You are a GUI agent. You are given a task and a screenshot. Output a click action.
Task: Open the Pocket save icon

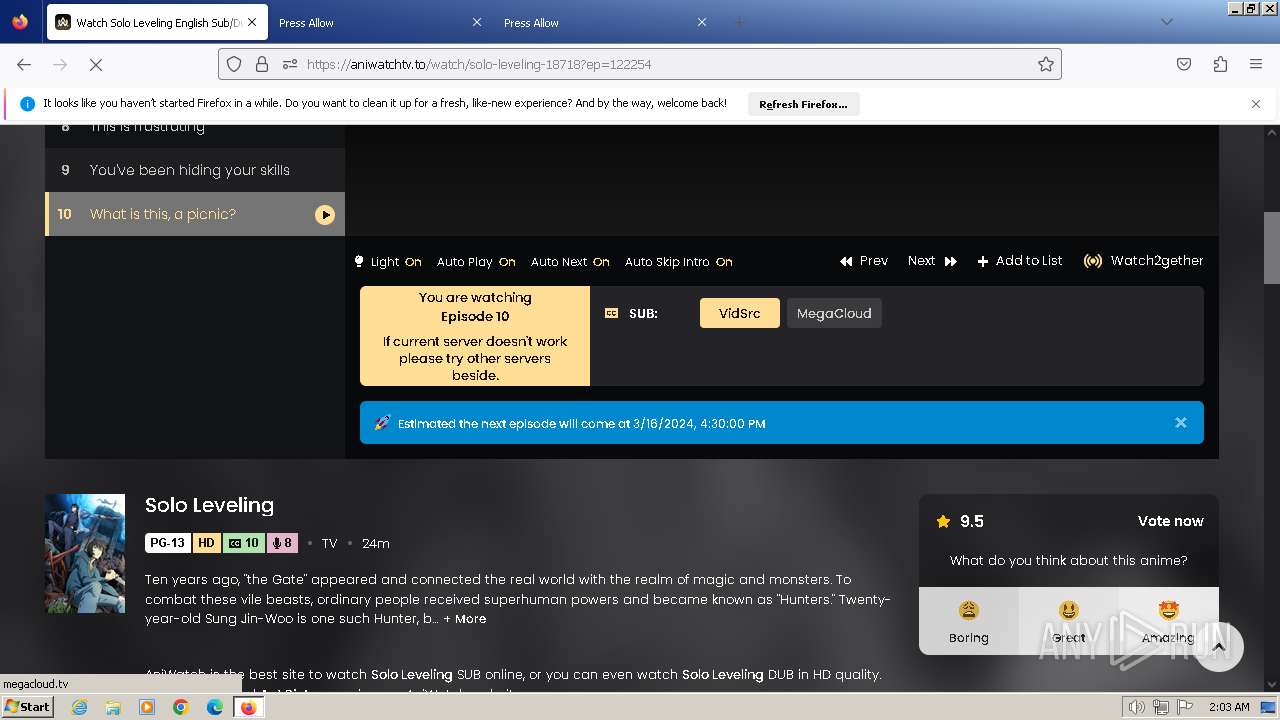pyautogui.click(x=1184, y=64)
